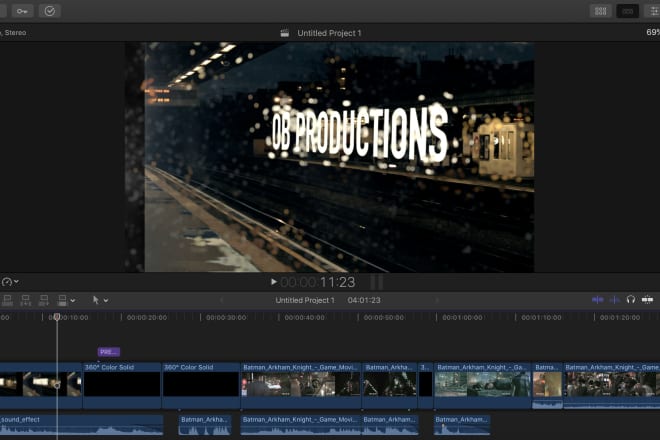This screenshot has width=660, height=440.
Task: Select the Batman_Arkham_Knight_-_Ga... video clip
Action: pos(483,385)
